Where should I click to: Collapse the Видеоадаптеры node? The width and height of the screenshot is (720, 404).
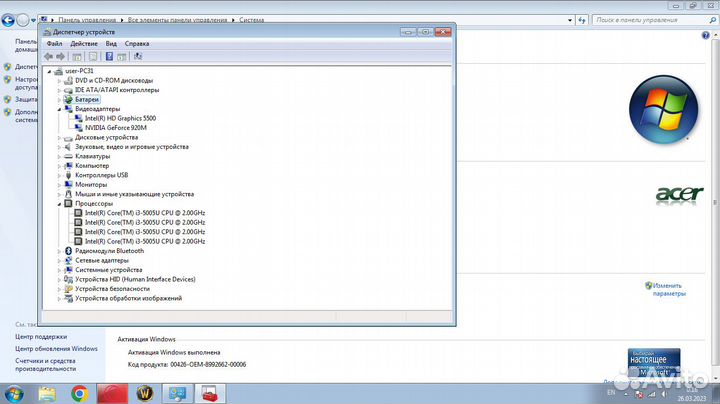(59, 109)
